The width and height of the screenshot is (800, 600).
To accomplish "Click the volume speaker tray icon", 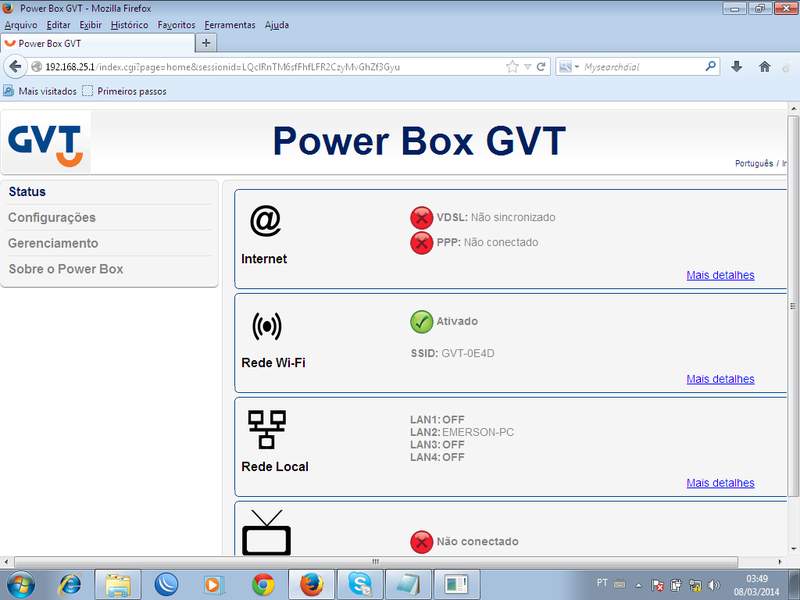I will [x=714, y=585].
